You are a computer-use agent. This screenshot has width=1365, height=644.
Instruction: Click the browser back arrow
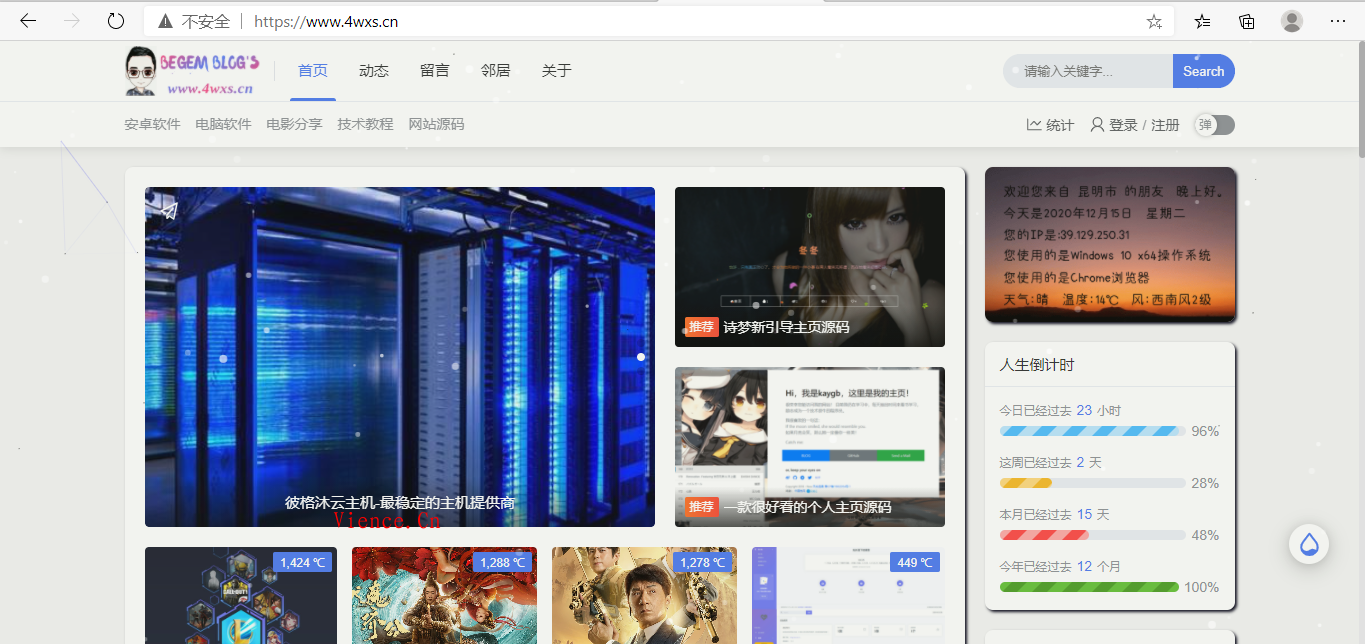[28, 21]
